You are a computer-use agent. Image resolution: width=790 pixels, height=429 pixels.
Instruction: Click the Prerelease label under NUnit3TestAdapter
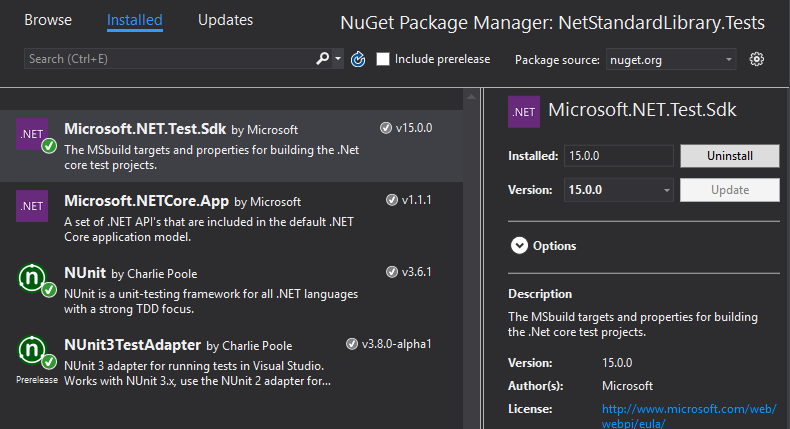37,380
